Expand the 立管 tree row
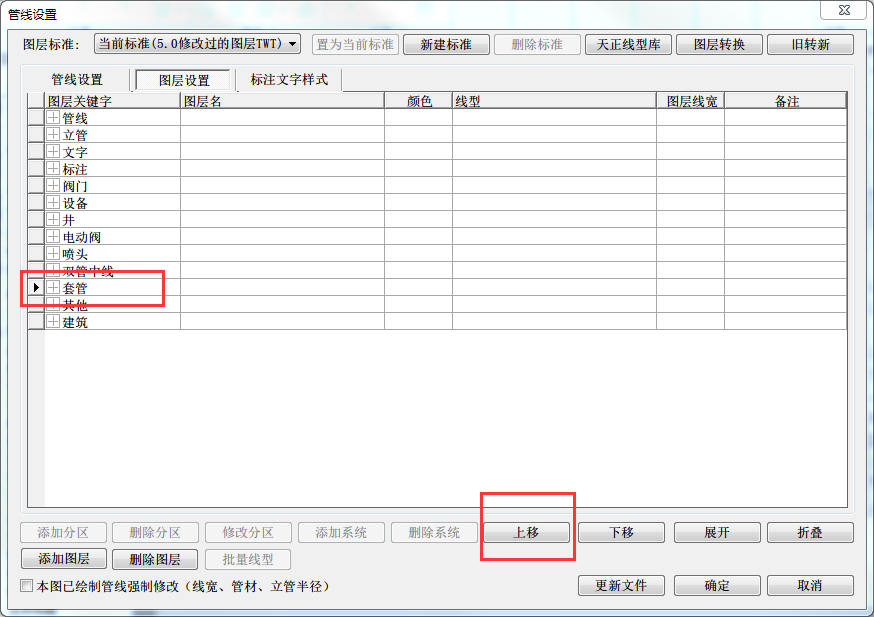The height and width of the screenshot is (617, 874). 53,134
